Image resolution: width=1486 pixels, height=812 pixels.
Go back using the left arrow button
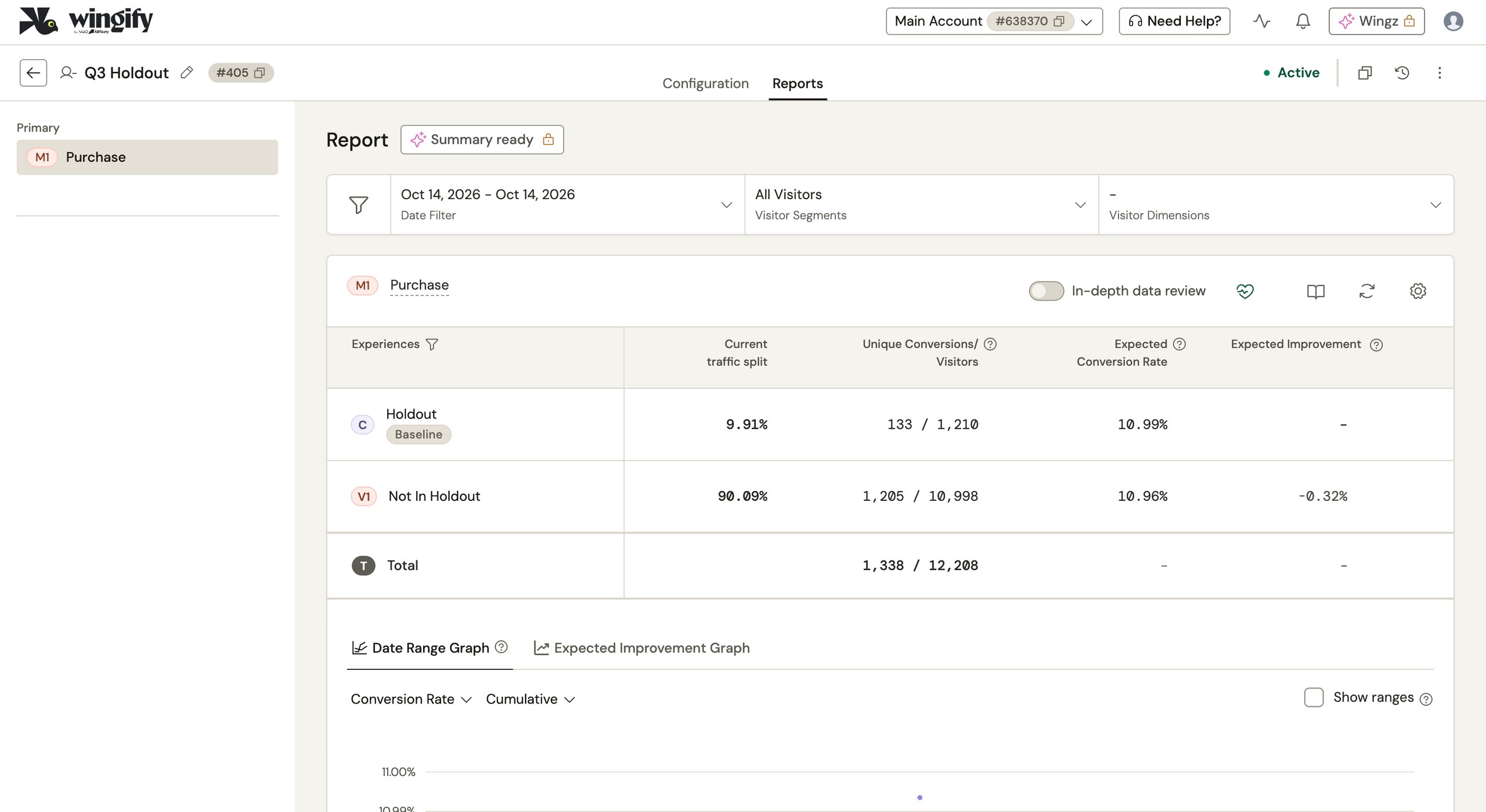[x=33, y=73]
